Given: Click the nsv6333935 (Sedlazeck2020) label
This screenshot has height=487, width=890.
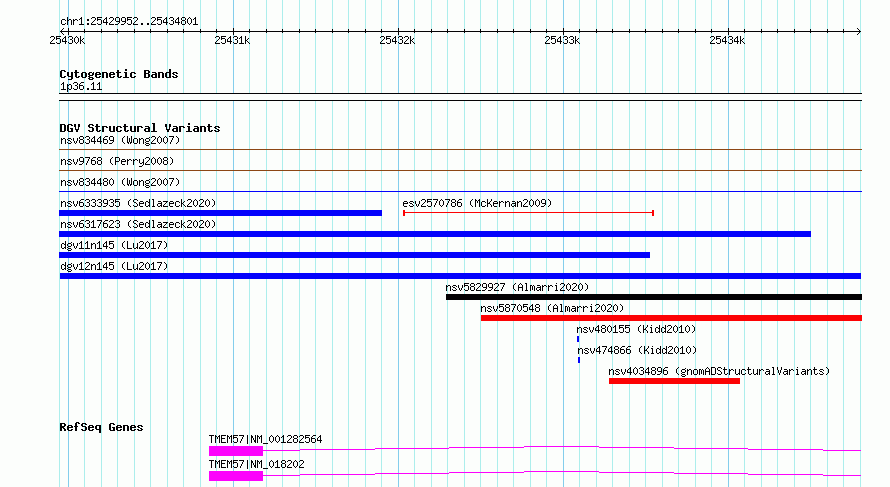Looking at the screenshot, I should click(138, 203).
